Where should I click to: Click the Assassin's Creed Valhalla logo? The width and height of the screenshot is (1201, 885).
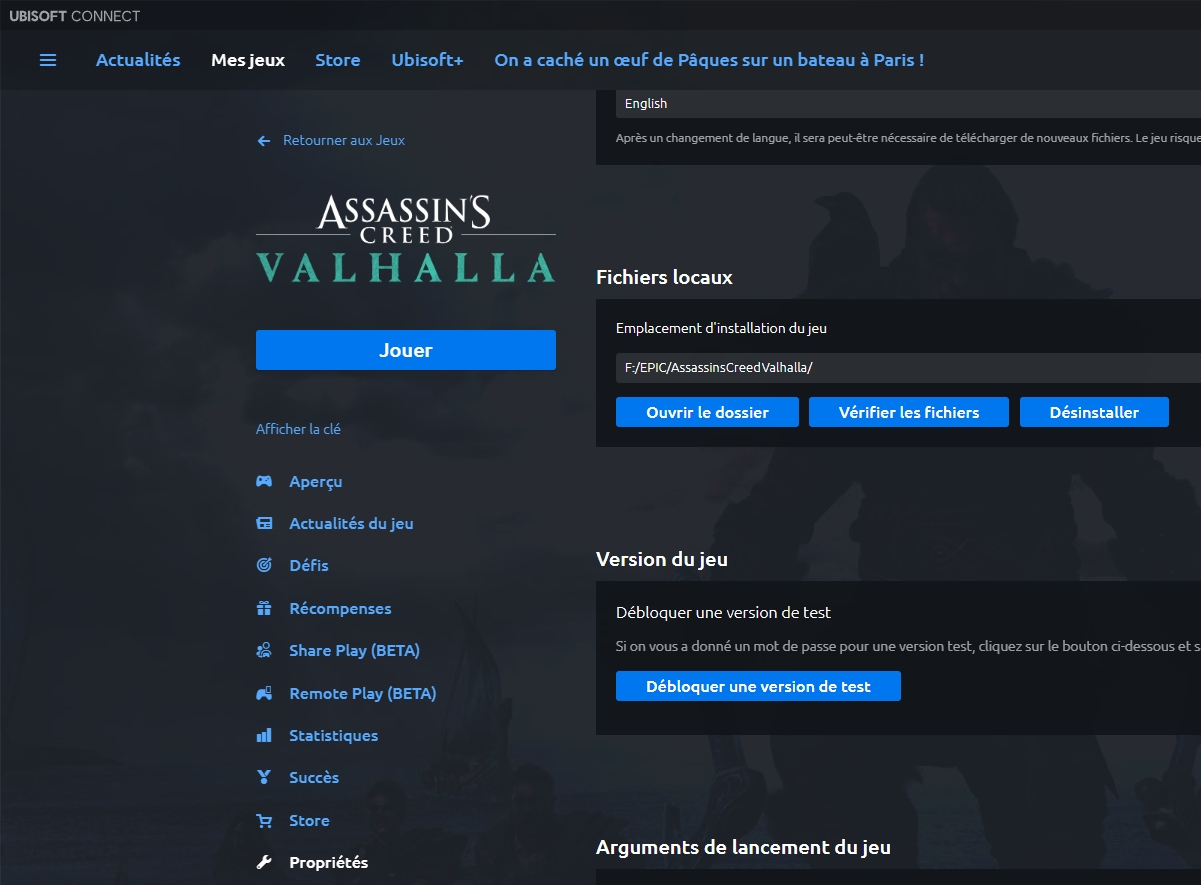(406, 238)
